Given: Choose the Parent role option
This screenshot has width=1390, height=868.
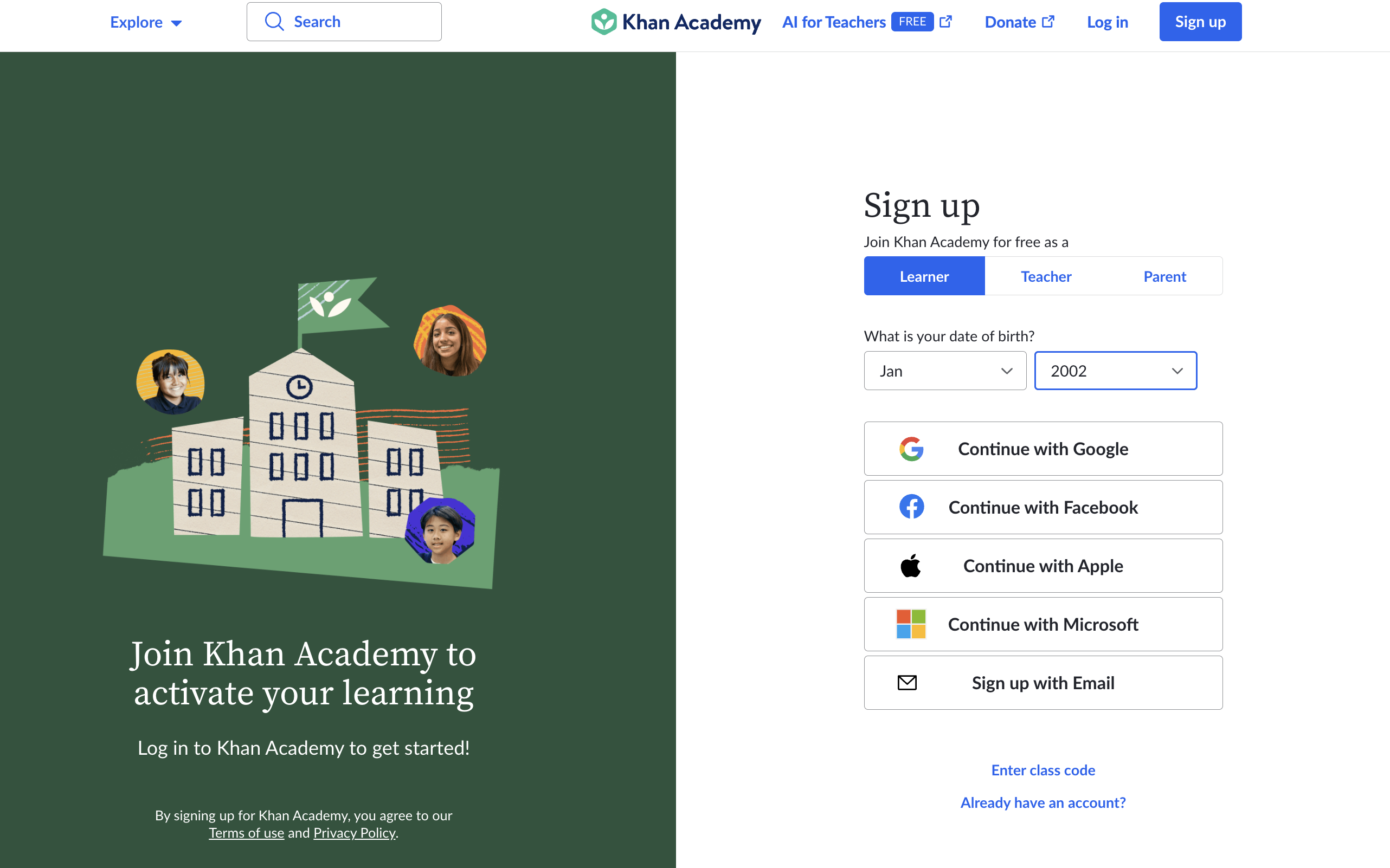Looking at the screenshot, I should click(x=1164, y=276).
